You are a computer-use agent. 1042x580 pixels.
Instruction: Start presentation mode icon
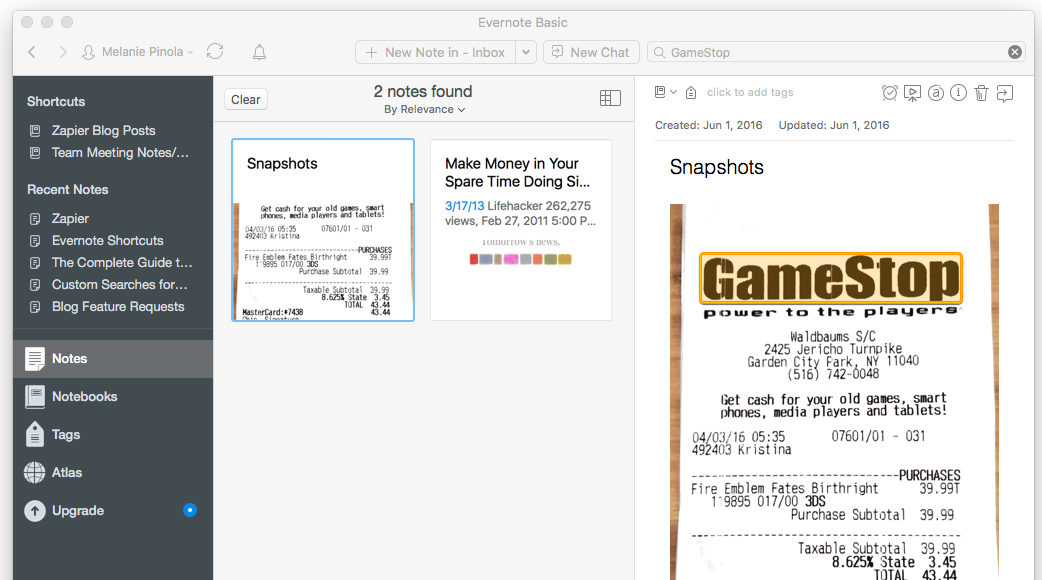point(912,93)
